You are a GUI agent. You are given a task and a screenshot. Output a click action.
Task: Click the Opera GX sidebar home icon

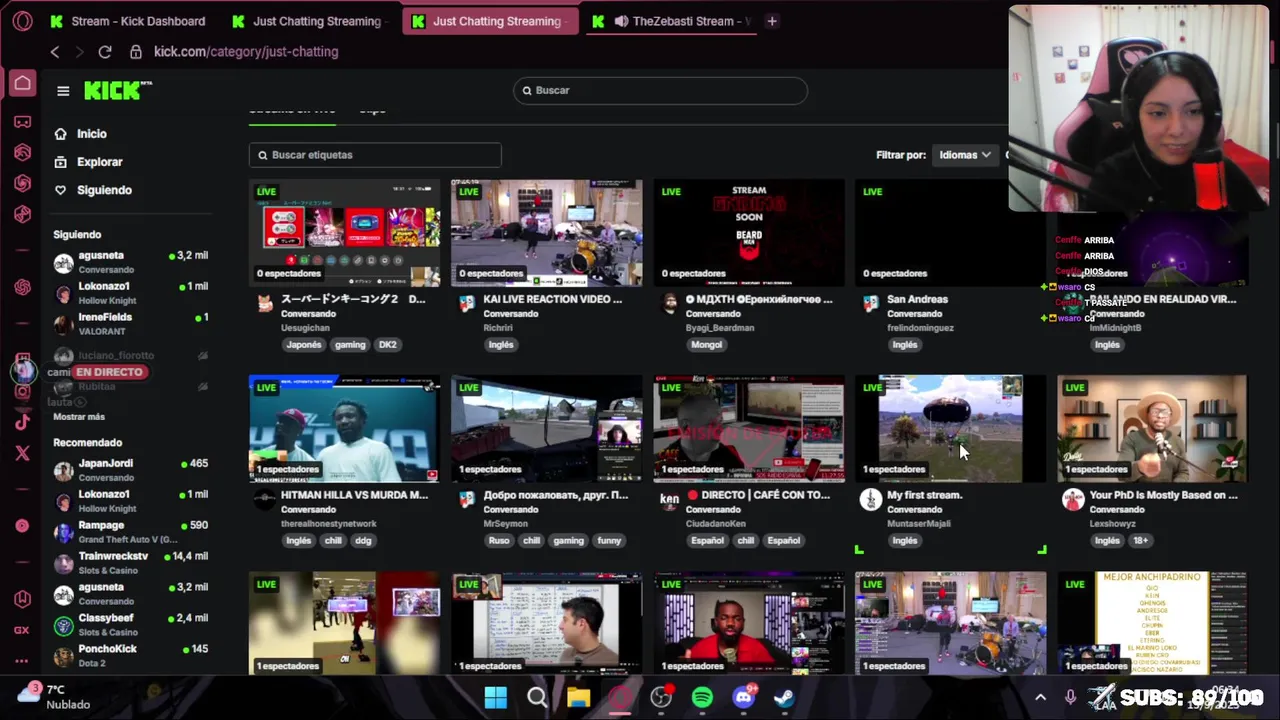22,83
